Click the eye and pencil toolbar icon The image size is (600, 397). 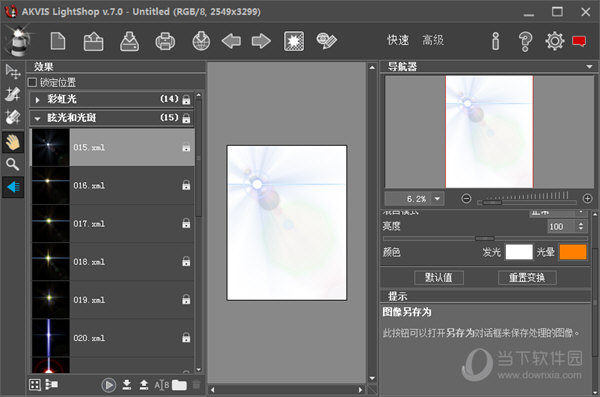tap(326, 41)
